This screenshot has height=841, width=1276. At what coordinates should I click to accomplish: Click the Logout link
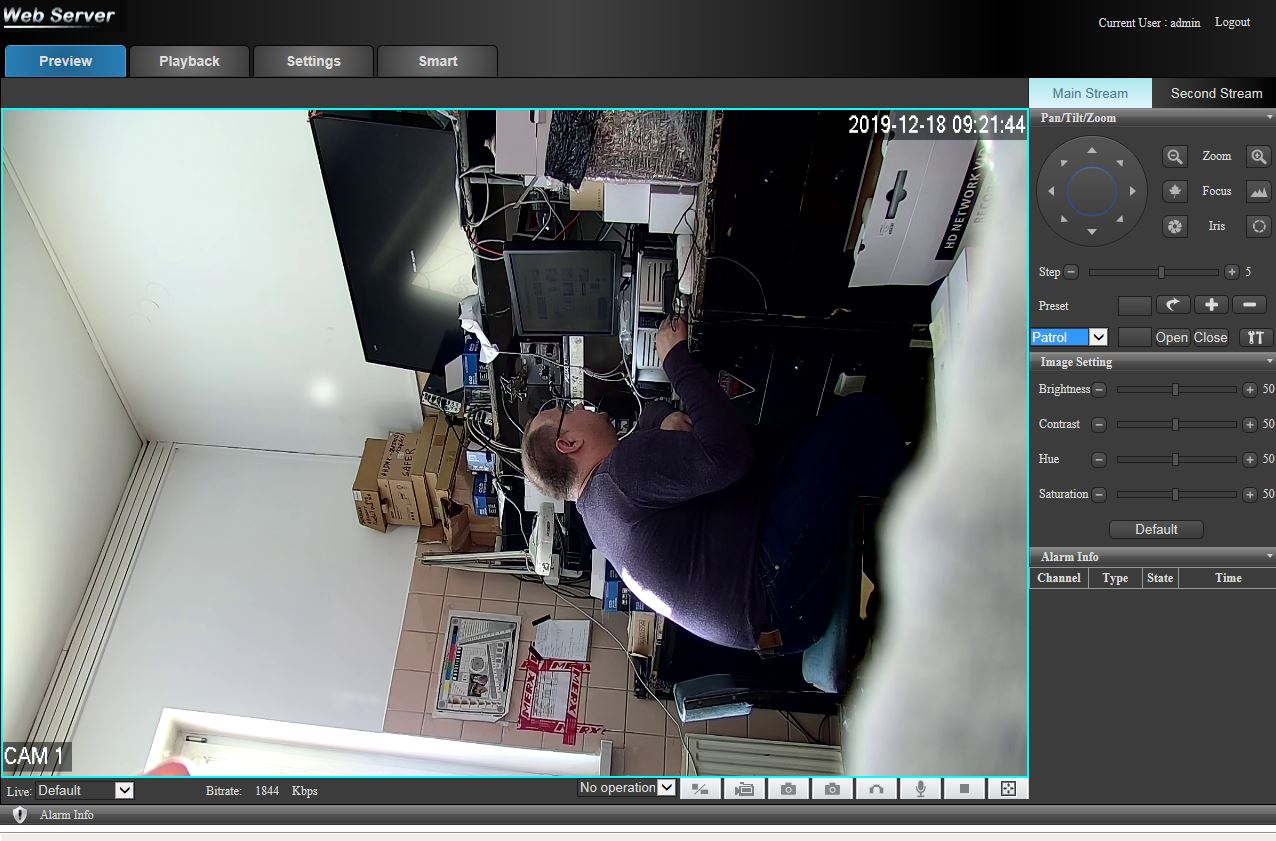(x=1232, y=22)
